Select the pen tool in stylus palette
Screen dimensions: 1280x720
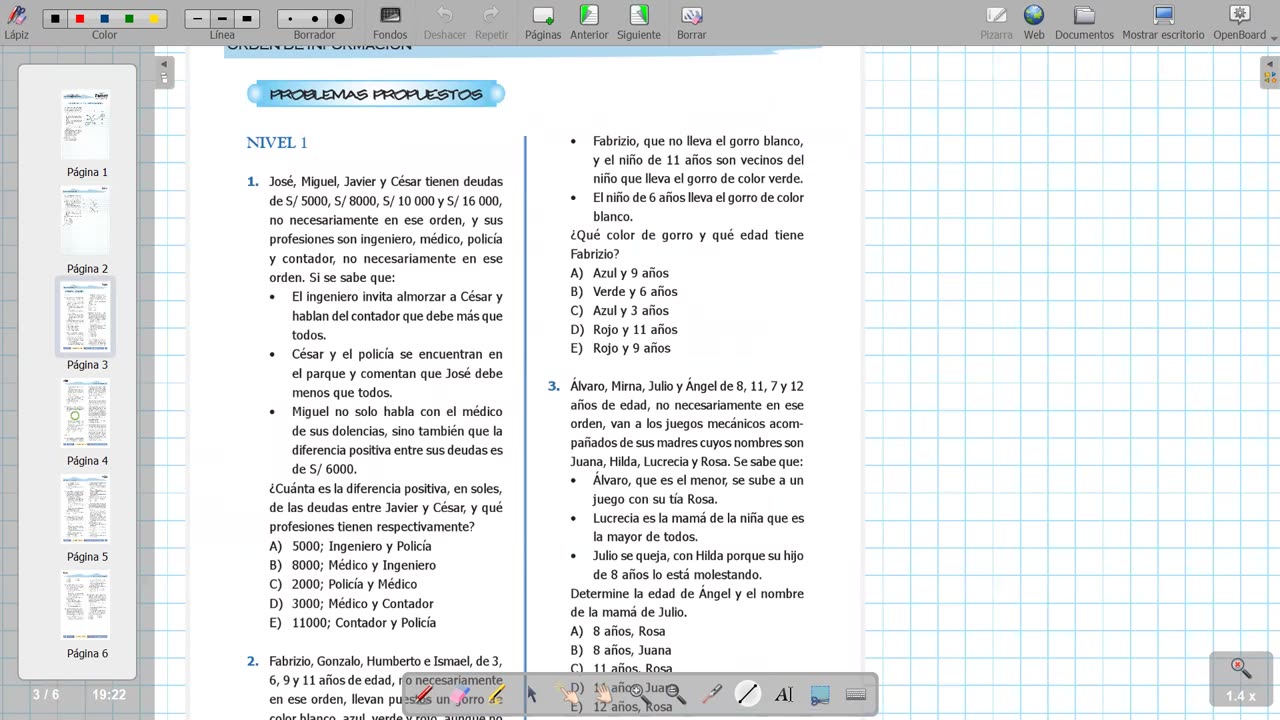tap(423, 694)
